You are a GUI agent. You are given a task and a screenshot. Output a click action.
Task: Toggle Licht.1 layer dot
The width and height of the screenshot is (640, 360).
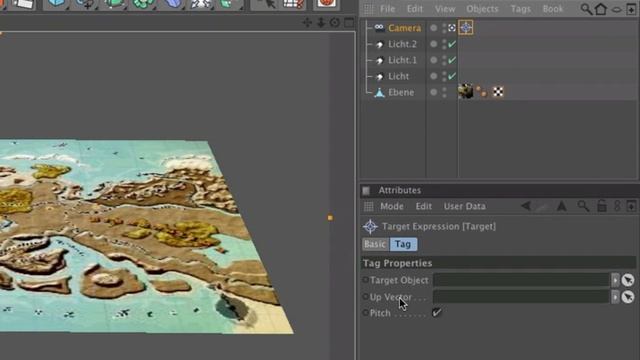coord(433,60)
